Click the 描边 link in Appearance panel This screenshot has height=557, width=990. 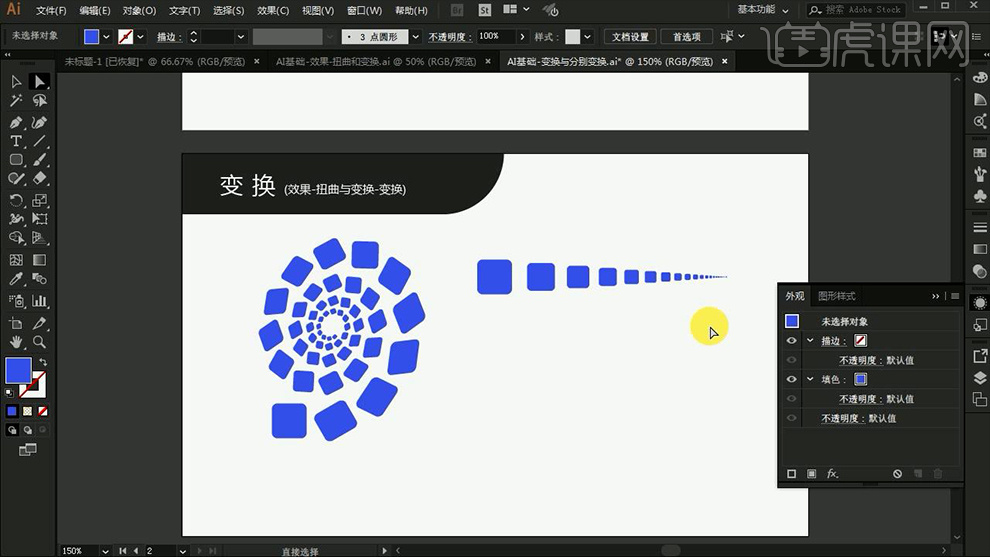[833, 341]
